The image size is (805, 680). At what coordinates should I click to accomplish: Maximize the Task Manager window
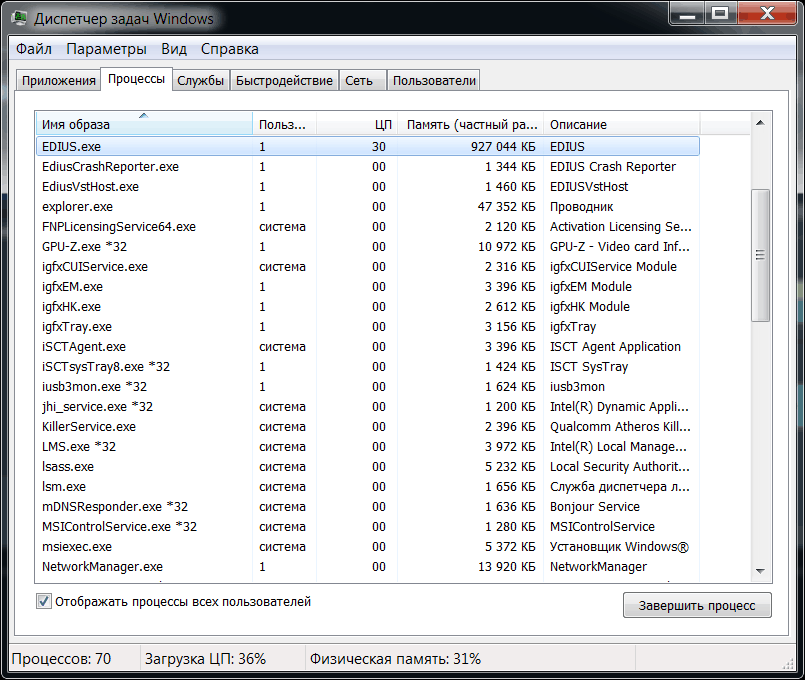(720, 14)
